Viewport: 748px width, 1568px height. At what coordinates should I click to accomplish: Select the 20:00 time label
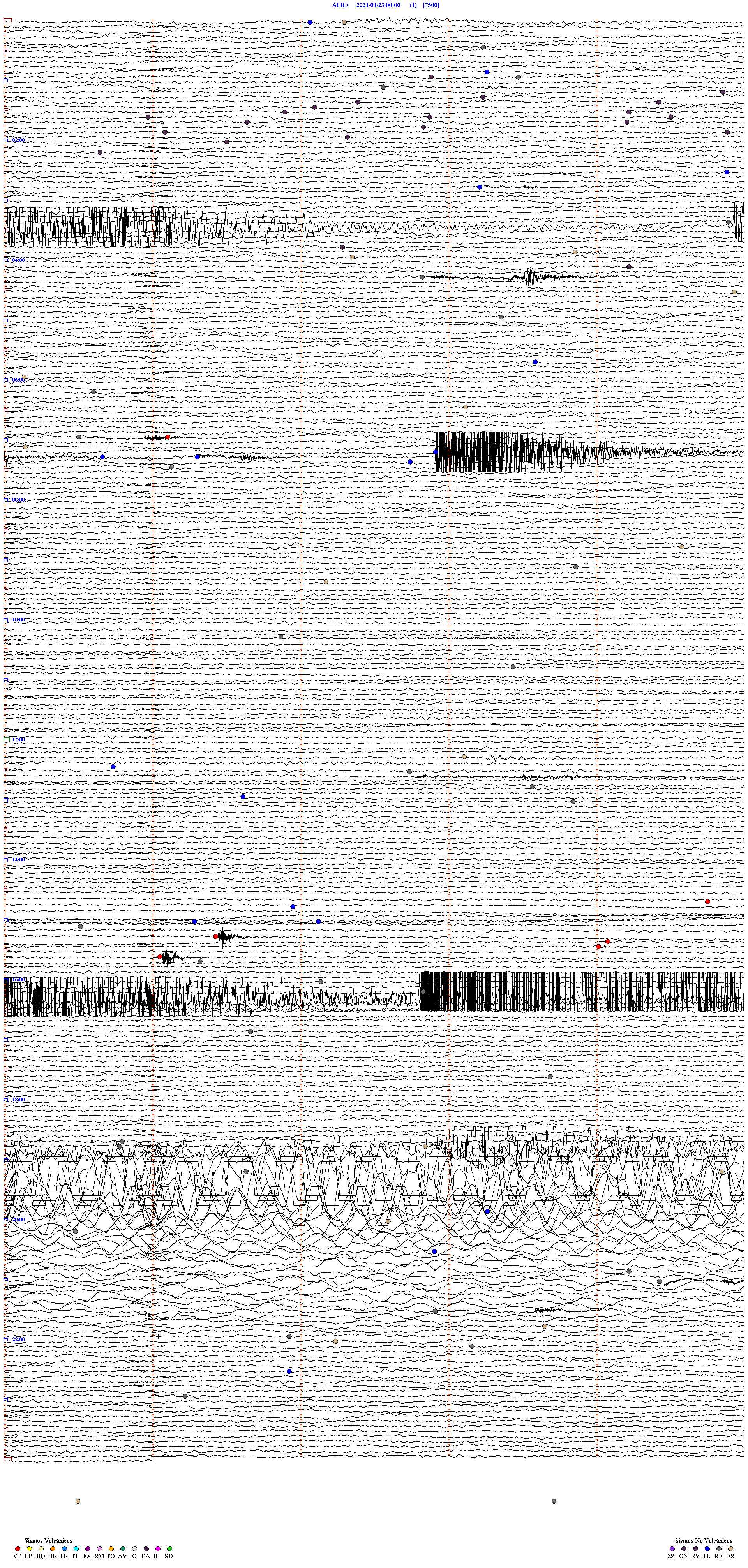pos(18,1219)
